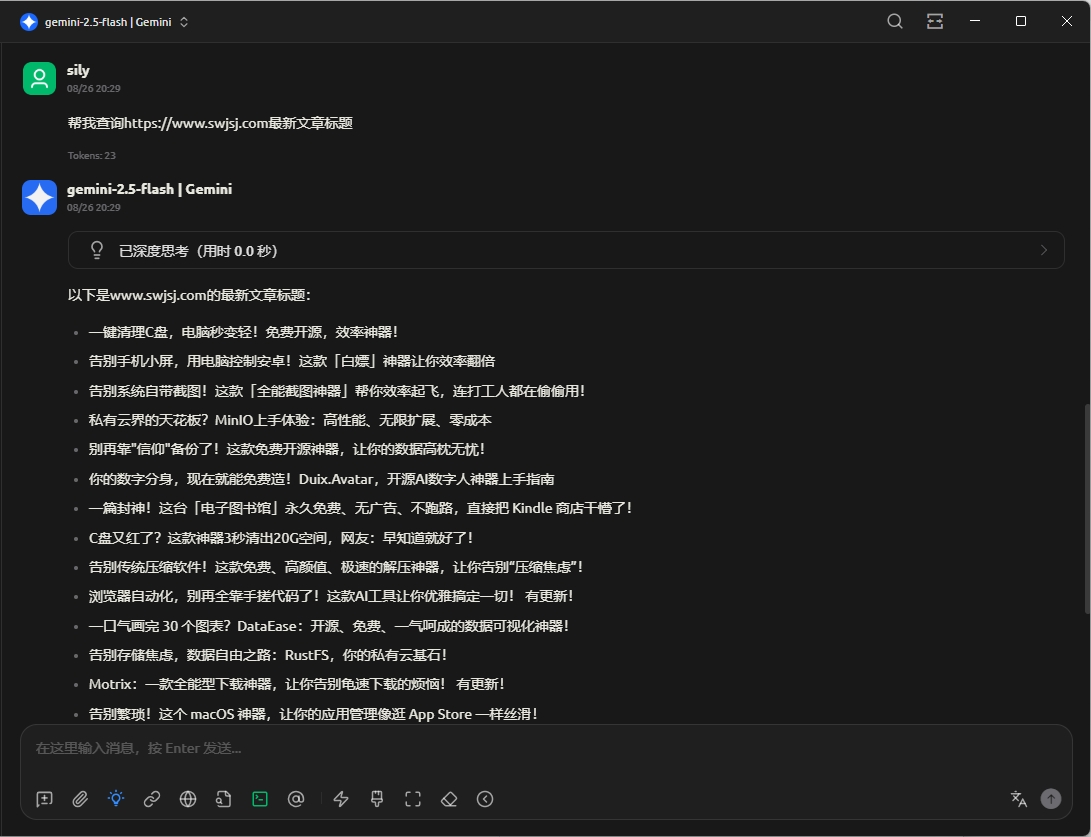Create a new topic with the message-plus icon
Image resolution: width=1091 pixels, height=837 pixels.
pyautogui.click(x=45, y=799)
